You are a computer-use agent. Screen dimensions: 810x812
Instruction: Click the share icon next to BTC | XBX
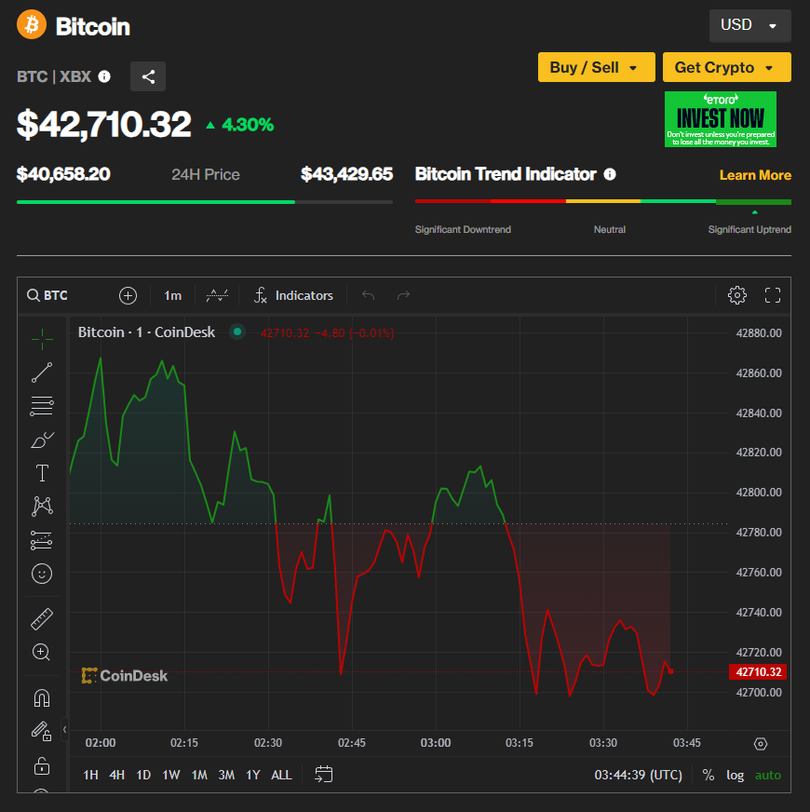pyautogui.click(x=148, y=76)
